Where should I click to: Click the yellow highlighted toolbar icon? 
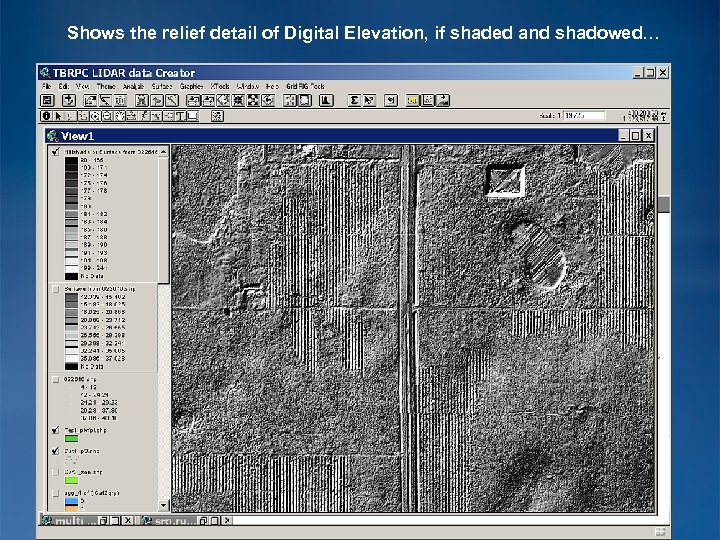412,100
